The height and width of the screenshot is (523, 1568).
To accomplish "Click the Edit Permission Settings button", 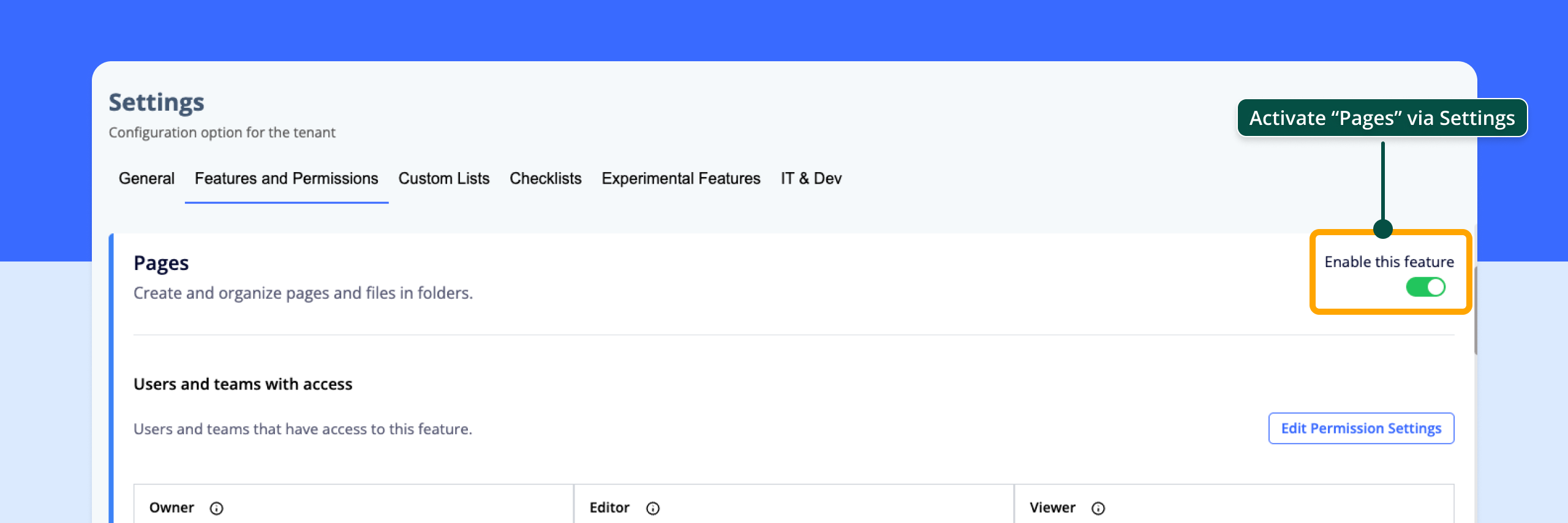I will pos(1361,429).
